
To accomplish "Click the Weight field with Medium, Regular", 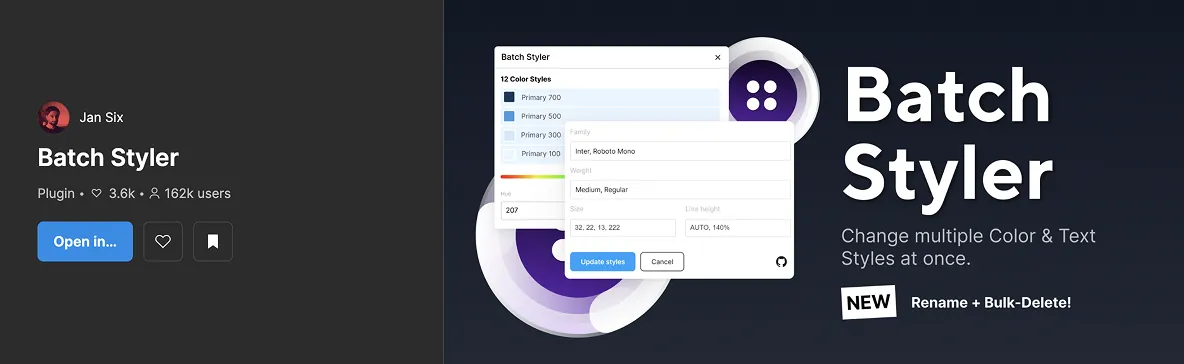I will (x=680, y=190).
